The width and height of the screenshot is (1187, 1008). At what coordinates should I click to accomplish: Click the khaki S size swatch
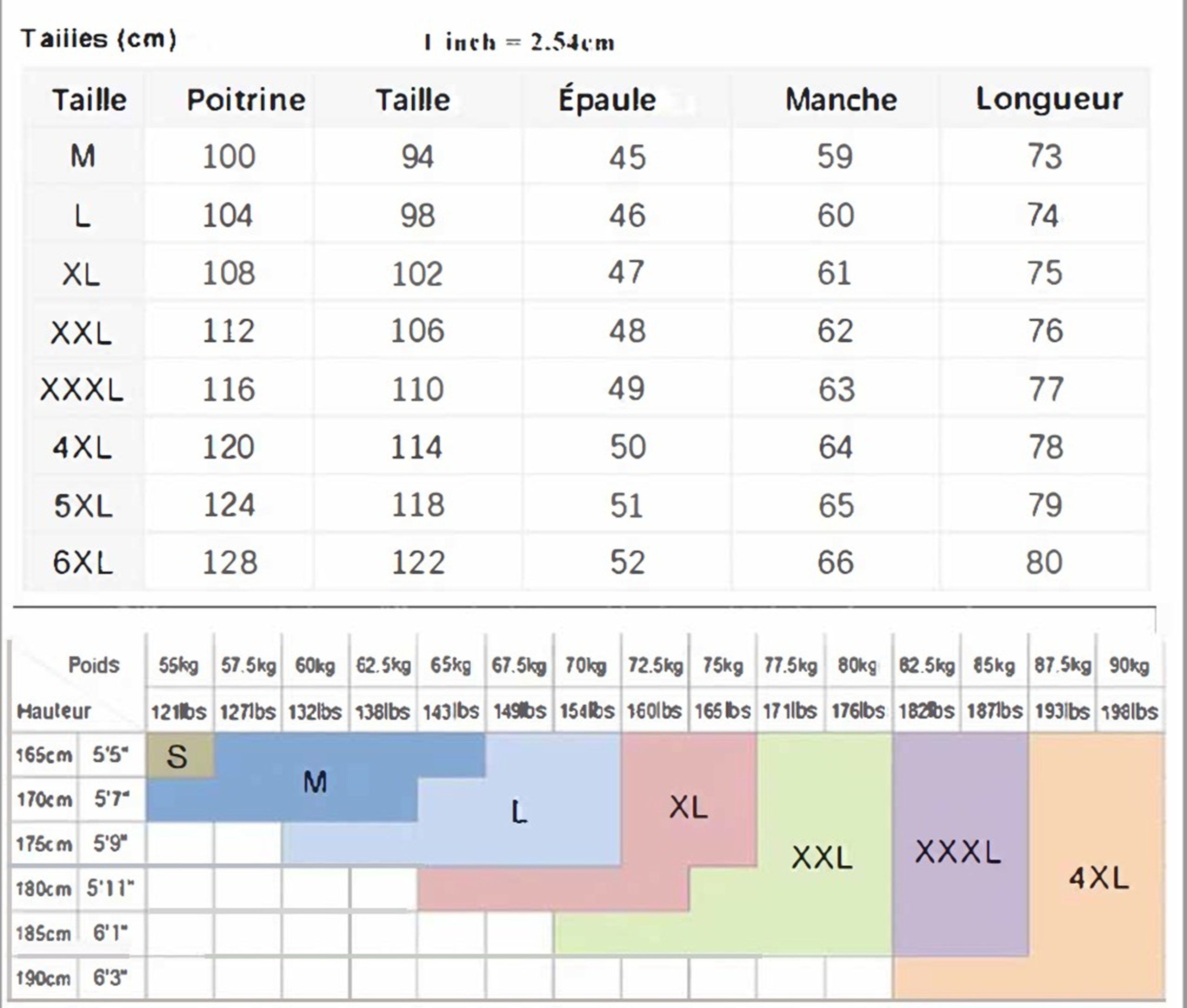pyautogui.click(x=177, y=757)
